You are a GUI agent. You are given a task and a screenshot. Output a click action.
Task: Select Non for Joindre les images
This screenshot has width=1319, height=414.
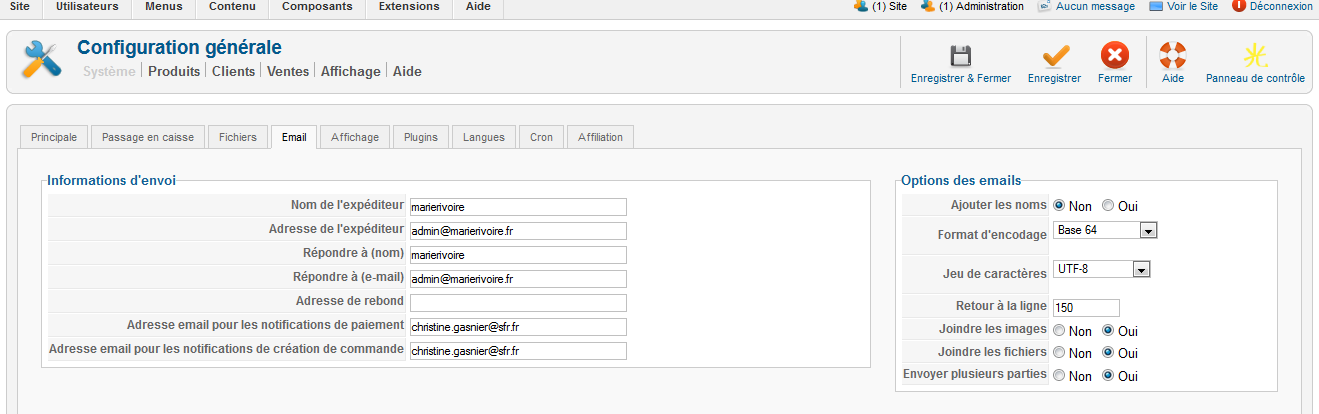(1059, 331)
